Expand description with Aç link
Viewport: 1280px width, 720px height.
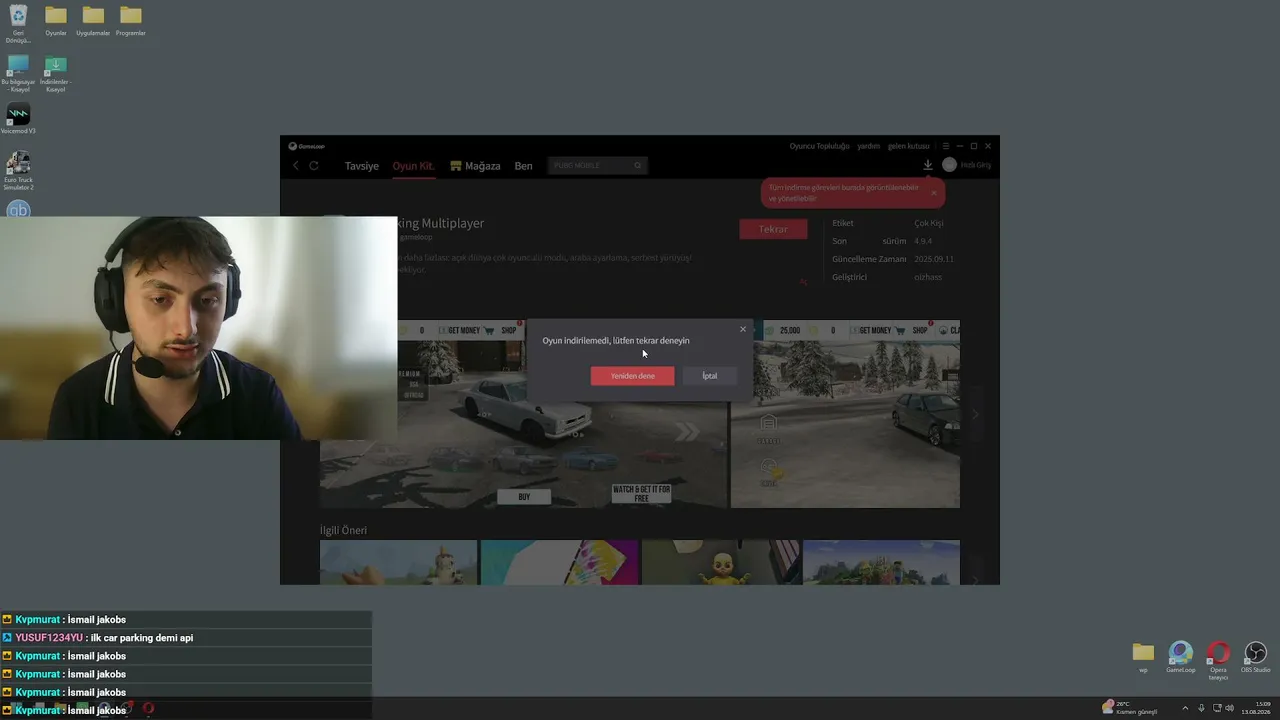click(x=803, y=282)
